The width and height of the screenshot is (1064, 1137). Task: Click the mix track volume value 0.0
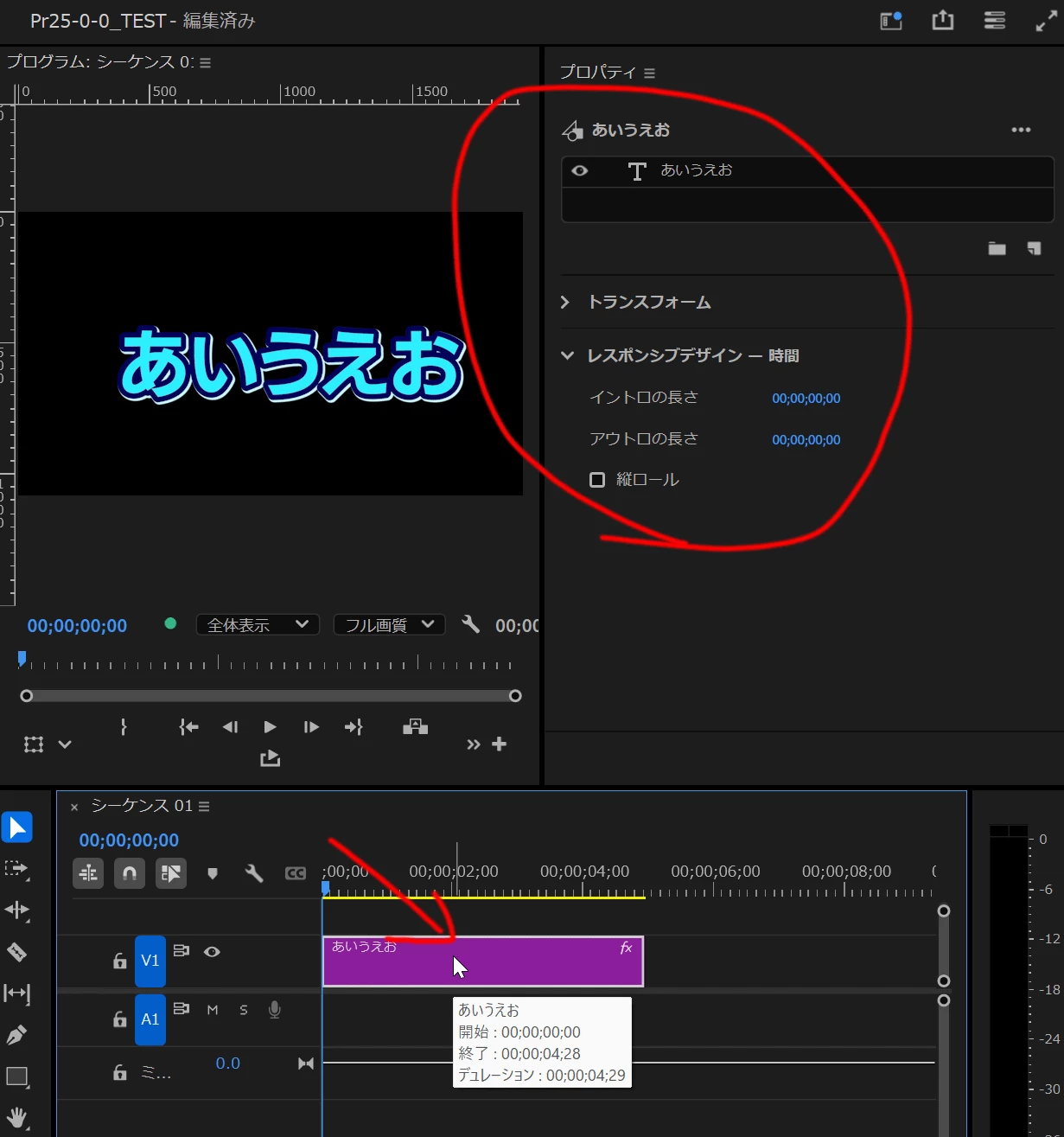[x=228, y=1064]
